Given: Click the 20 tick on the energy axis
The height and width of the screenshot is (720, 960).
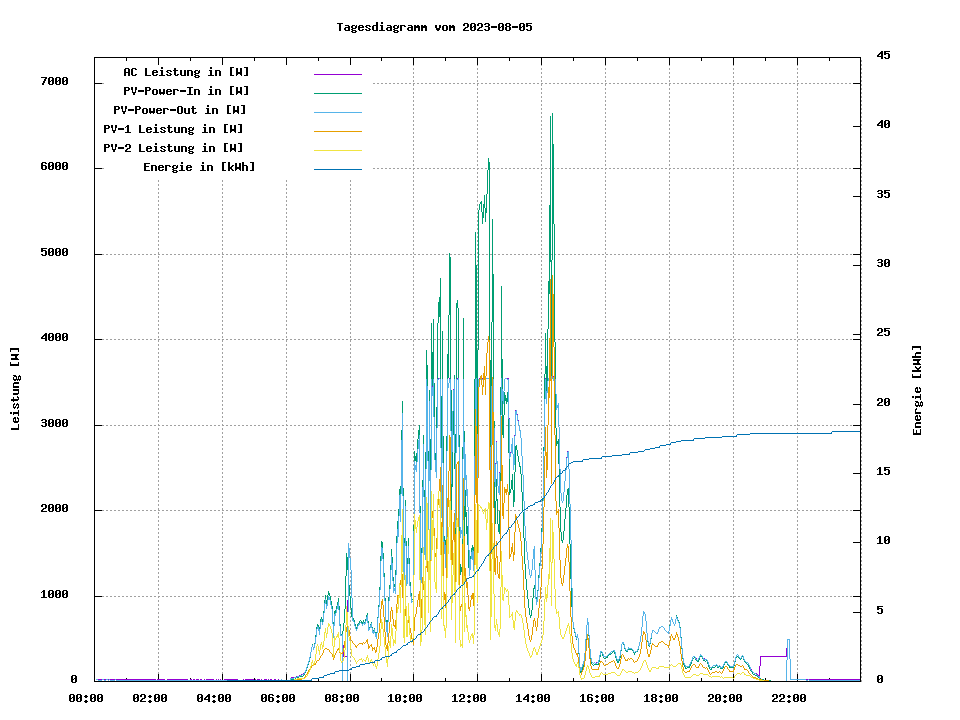Looking at the screenshot, I should click(884, 403).
